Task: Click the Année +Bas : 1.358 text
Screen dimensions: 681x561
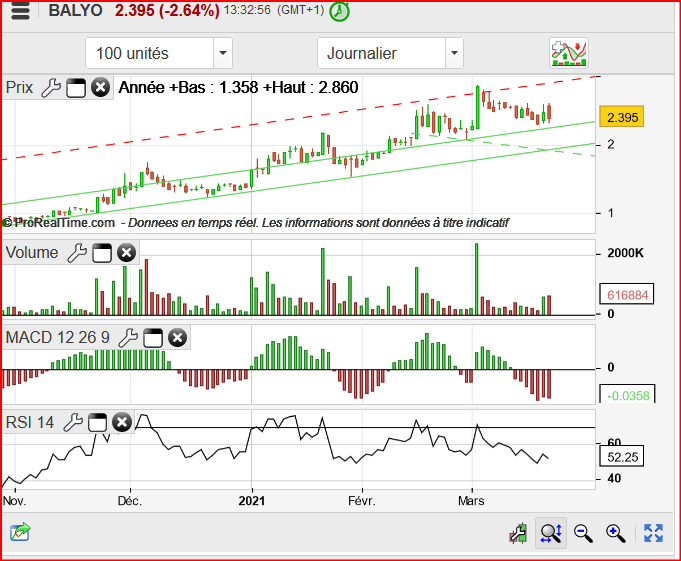Action: click(x=188, y=88)
